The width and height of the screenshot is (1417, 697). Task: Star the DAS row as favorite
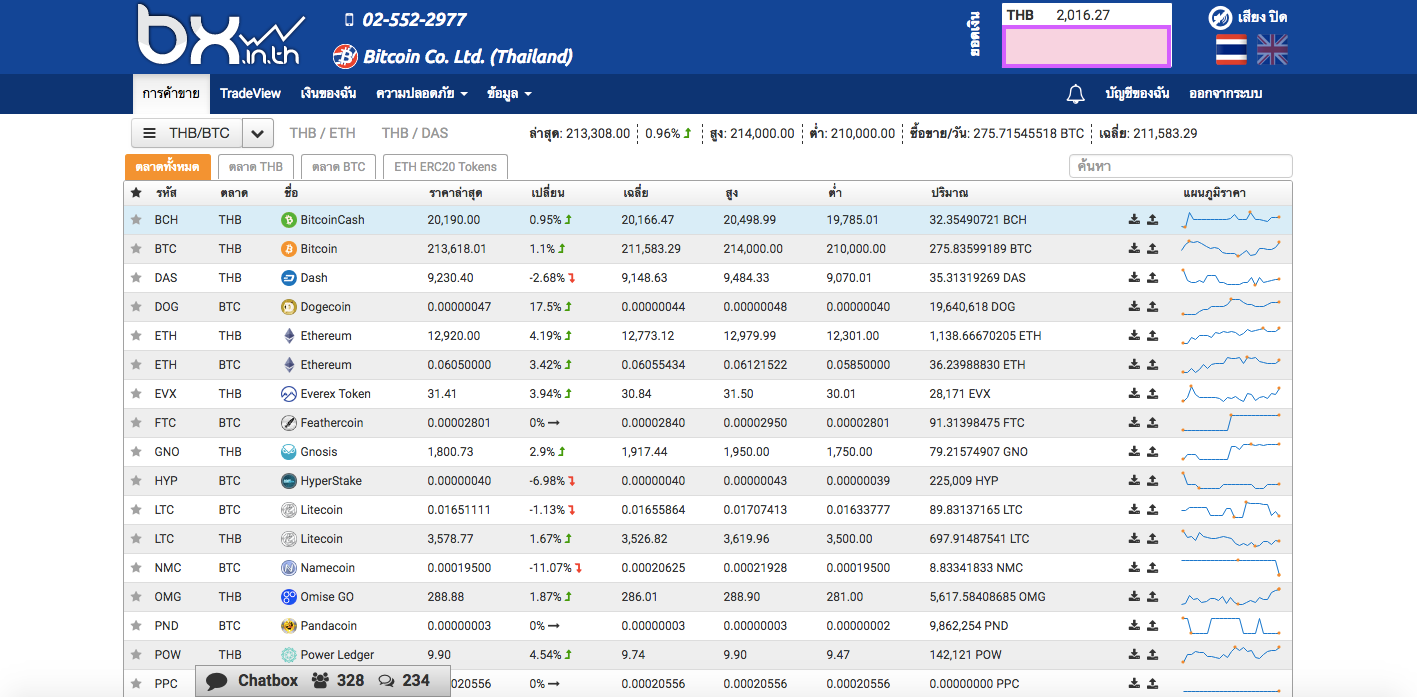point(136,278)
